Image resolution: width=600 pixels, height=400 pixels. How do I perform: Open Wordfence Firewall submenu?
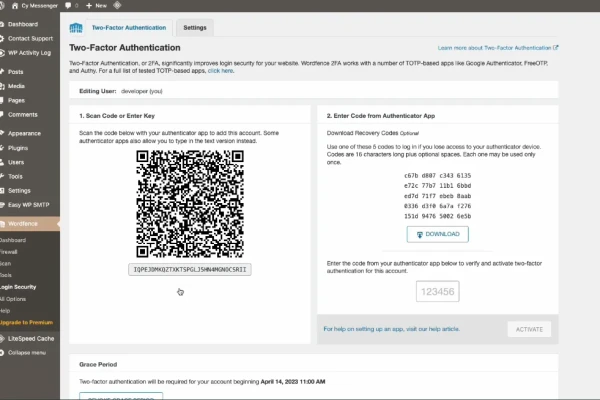click(x=8, y=252)
